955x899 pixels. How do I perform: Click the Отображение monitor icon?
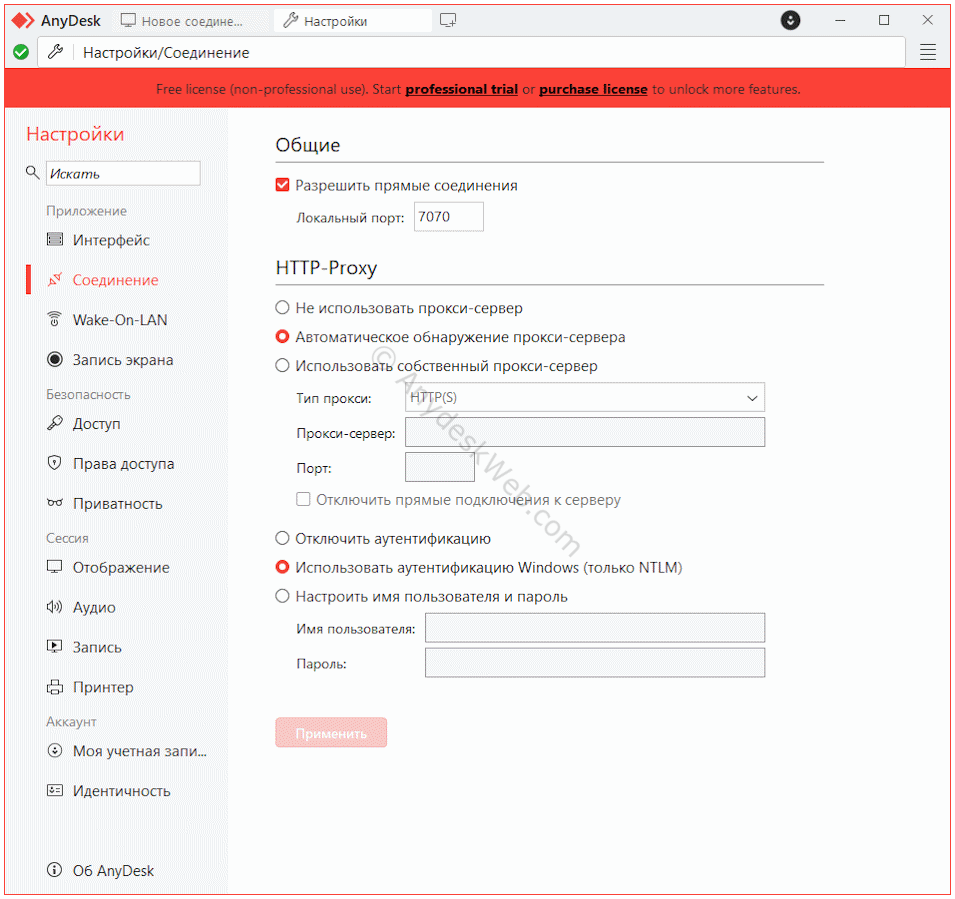[x=55, y=567]
